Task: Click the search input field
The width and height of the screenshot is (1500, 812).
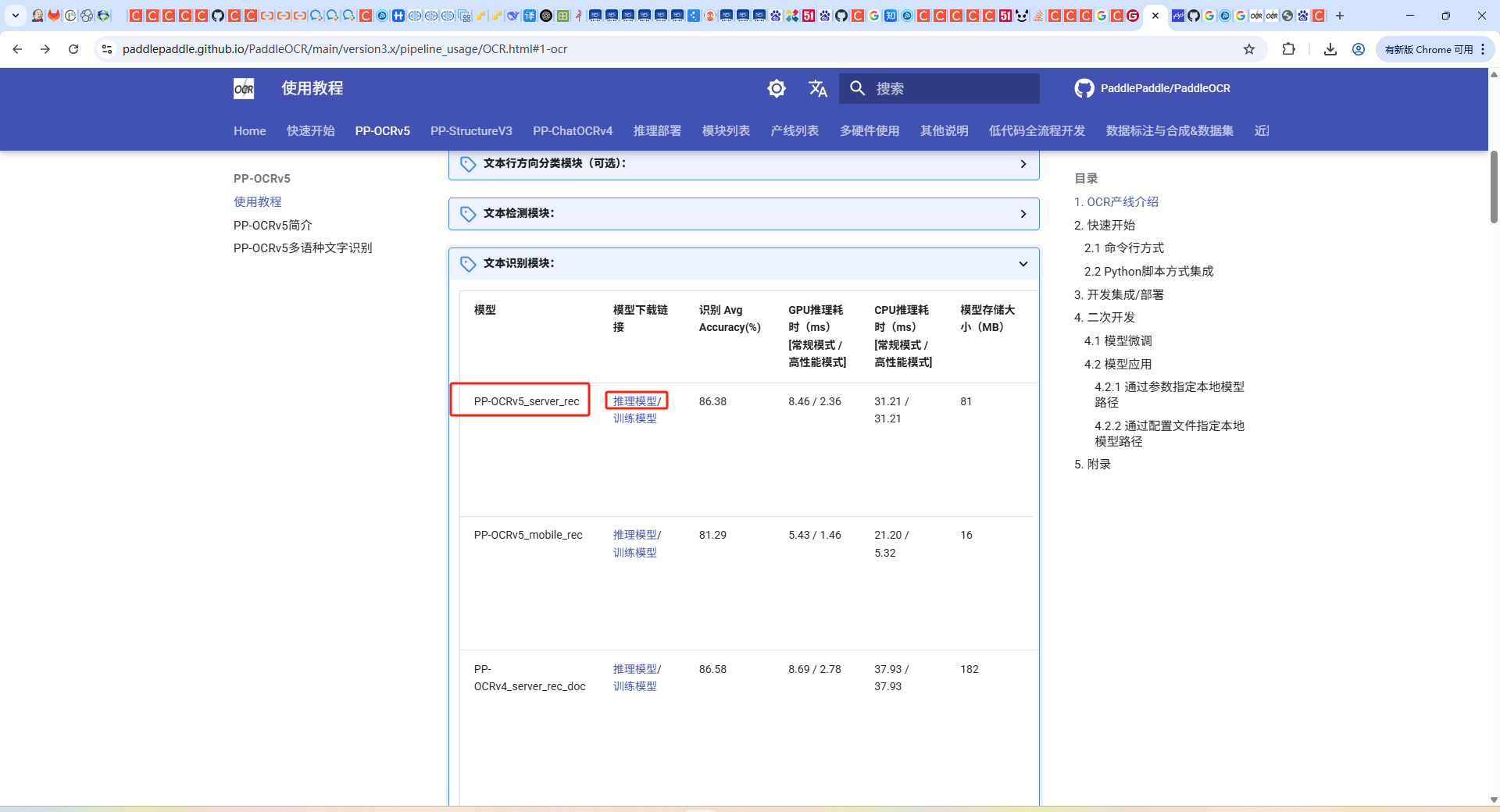Action: (x=939, y=88)
